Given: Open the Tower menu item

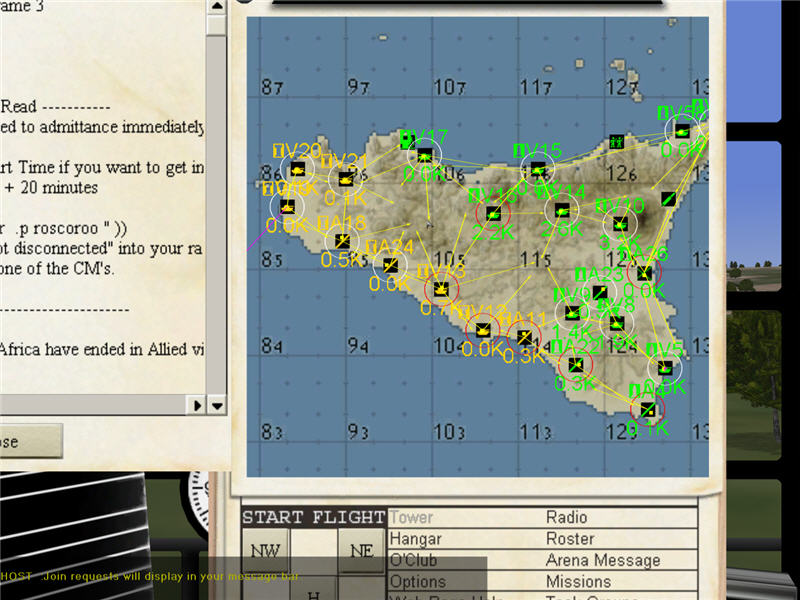Looking at the screenshot, I should pyautogui.click(x=411, y=517).
